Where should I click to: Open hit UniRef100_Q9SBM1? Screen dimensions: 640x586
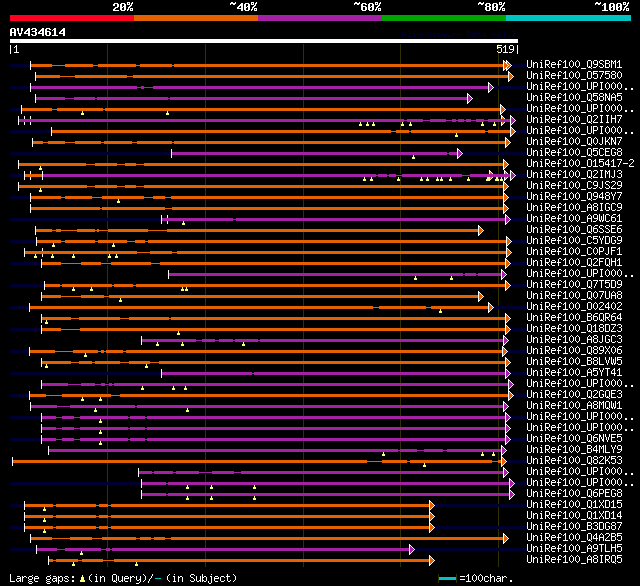pos(574,64)
